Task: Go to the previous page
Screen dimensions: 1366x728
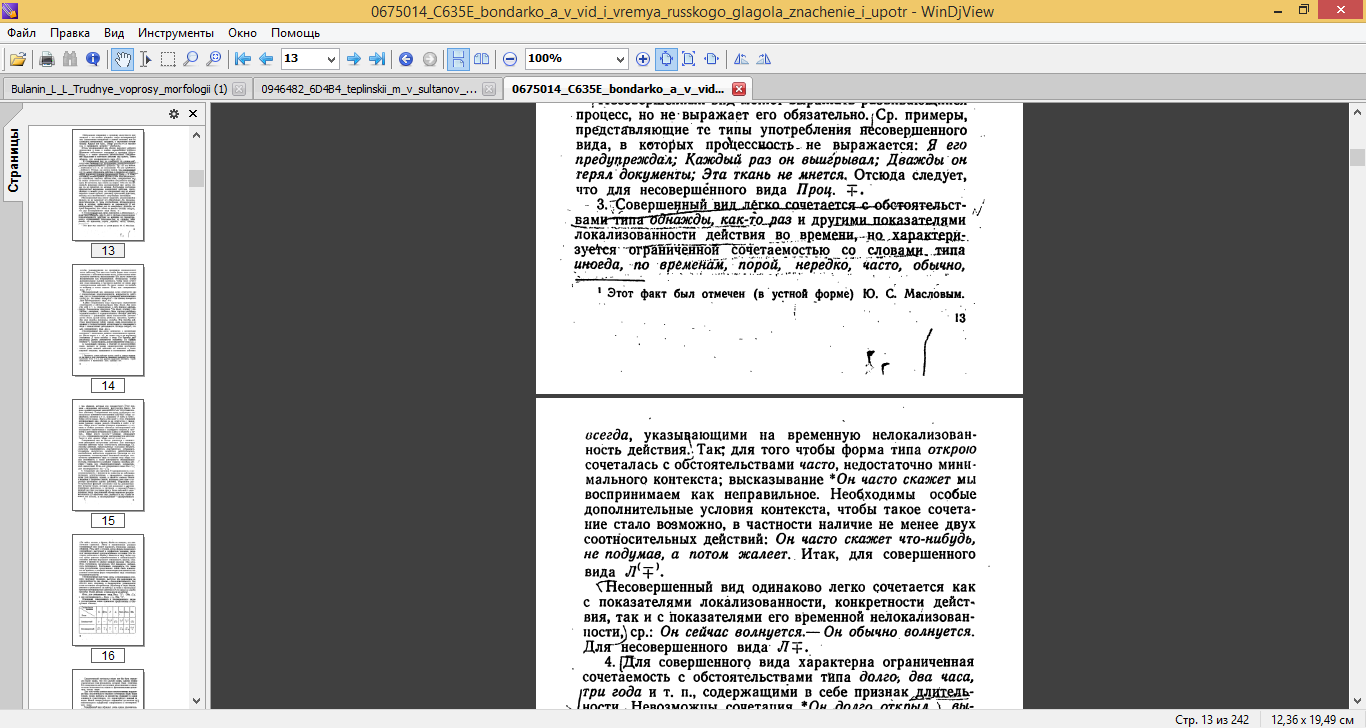Action: tap(266, 58)
